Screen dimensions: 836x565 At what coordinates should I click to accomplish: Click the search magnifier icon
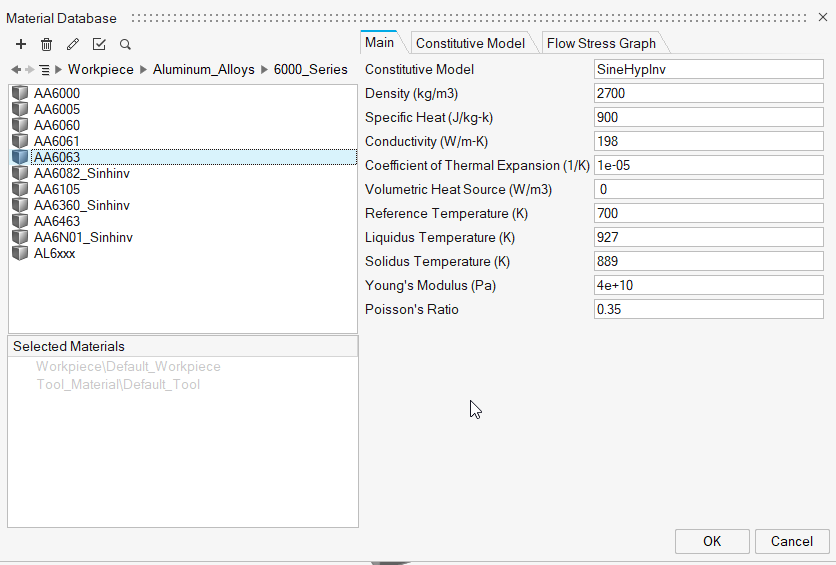tap(125, 44)
